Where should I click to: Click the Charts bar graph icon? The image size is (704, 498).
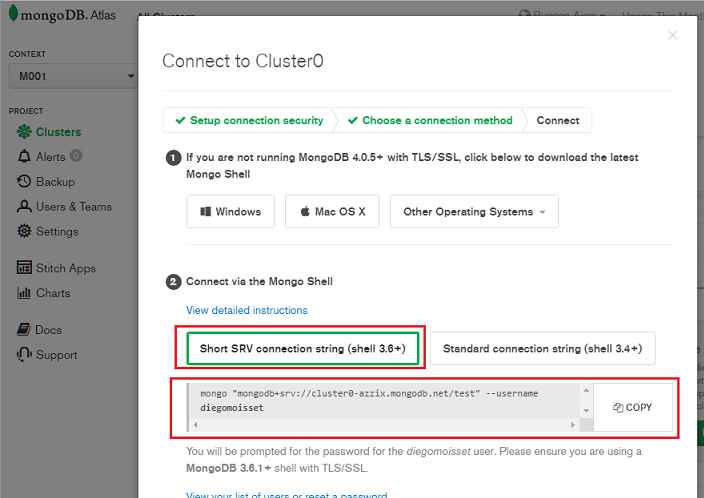24,293
